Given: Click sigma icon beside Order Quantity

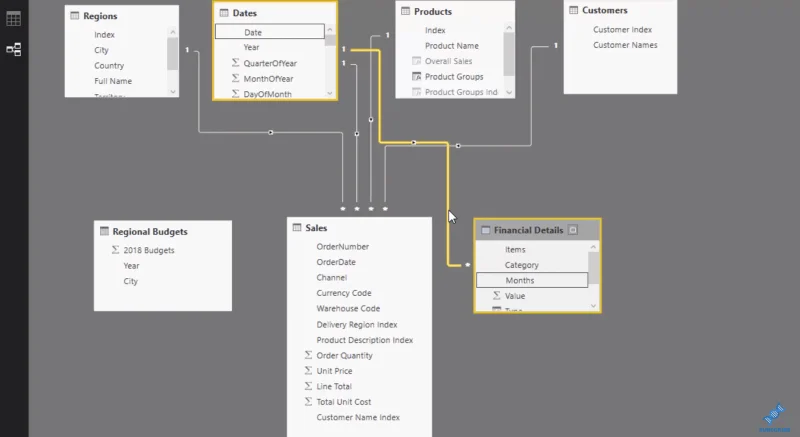Looking at the screenshot, I should coord(308,355).
